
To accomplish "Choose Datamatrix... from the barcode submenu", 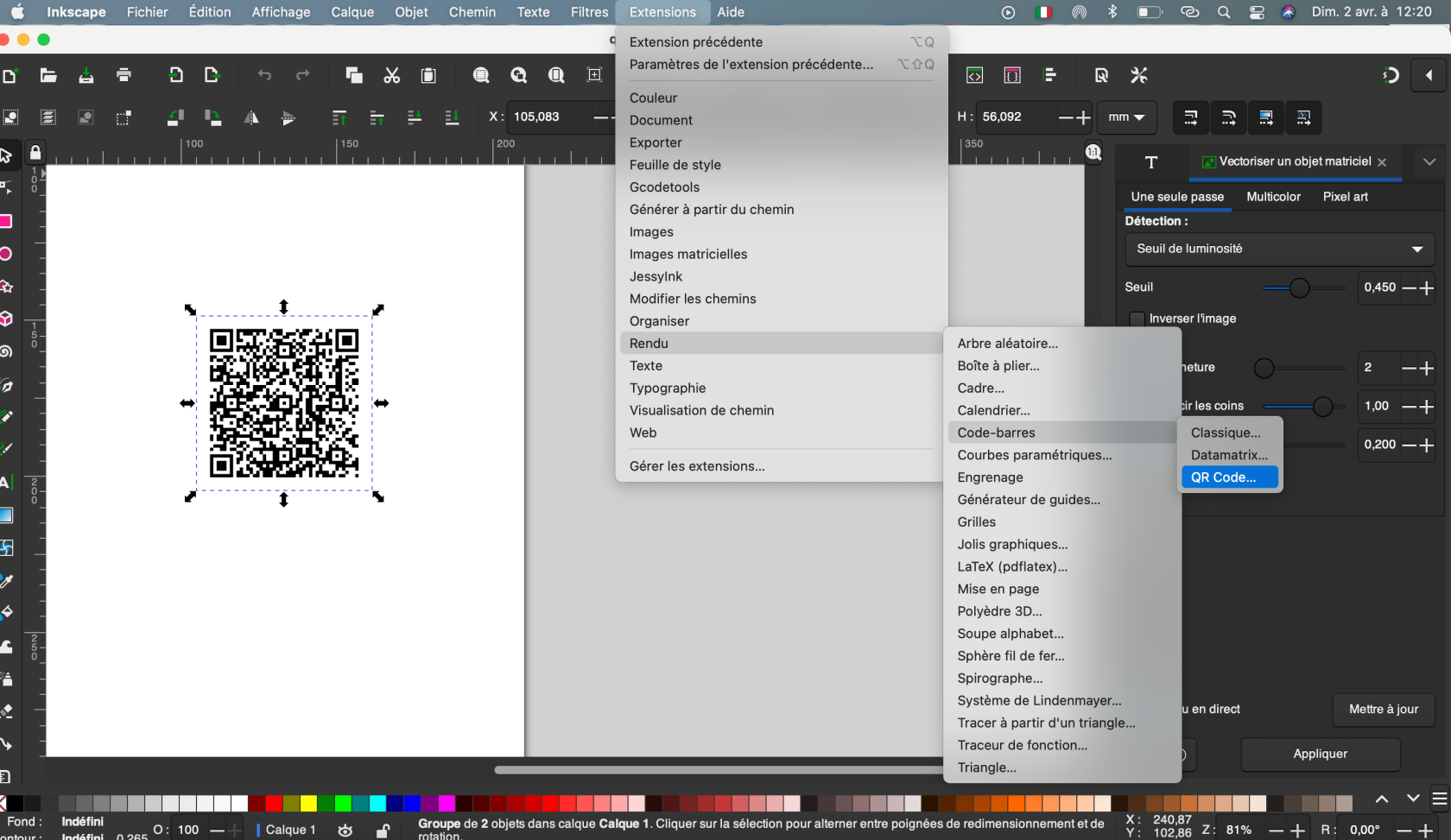I will coord(1230,455).
